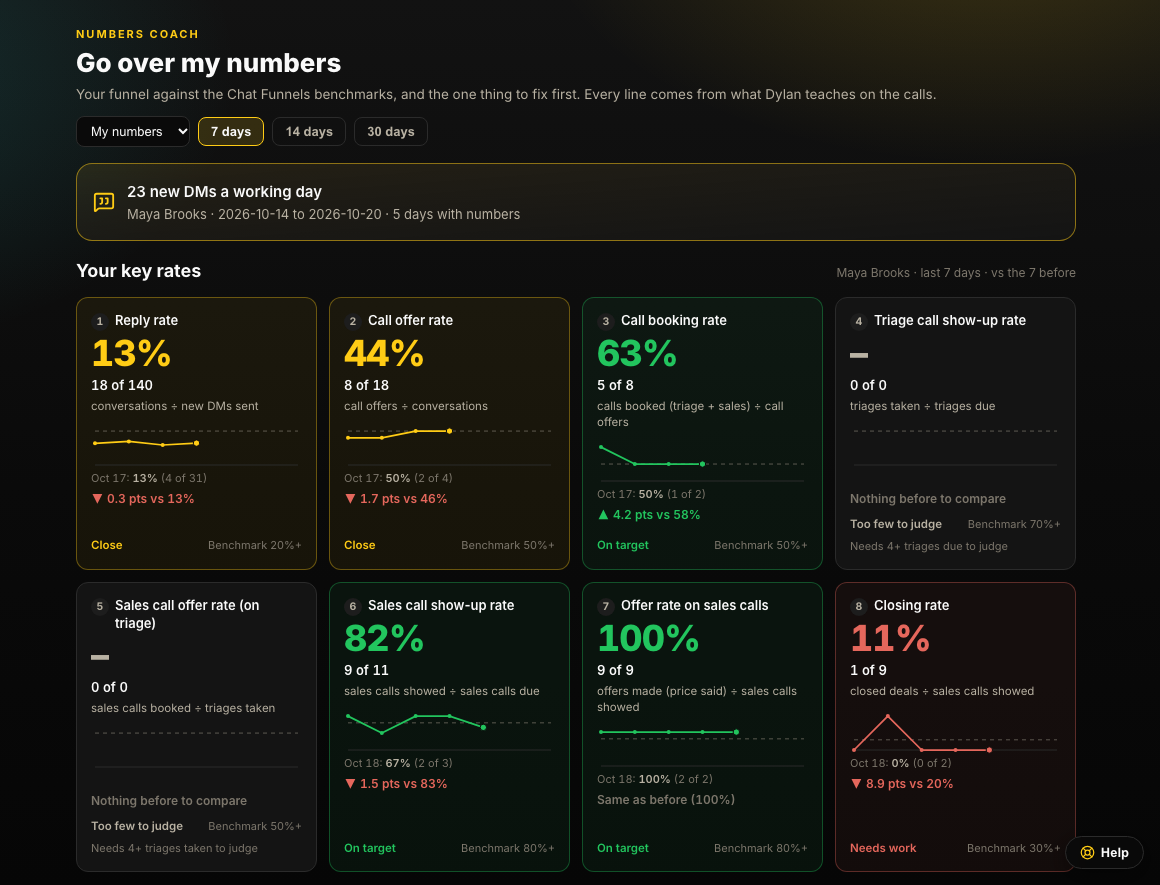Screen dimensions: 1160x885
Task: Click Needs 4+ triages due to judge
Action: click(928, 546)
